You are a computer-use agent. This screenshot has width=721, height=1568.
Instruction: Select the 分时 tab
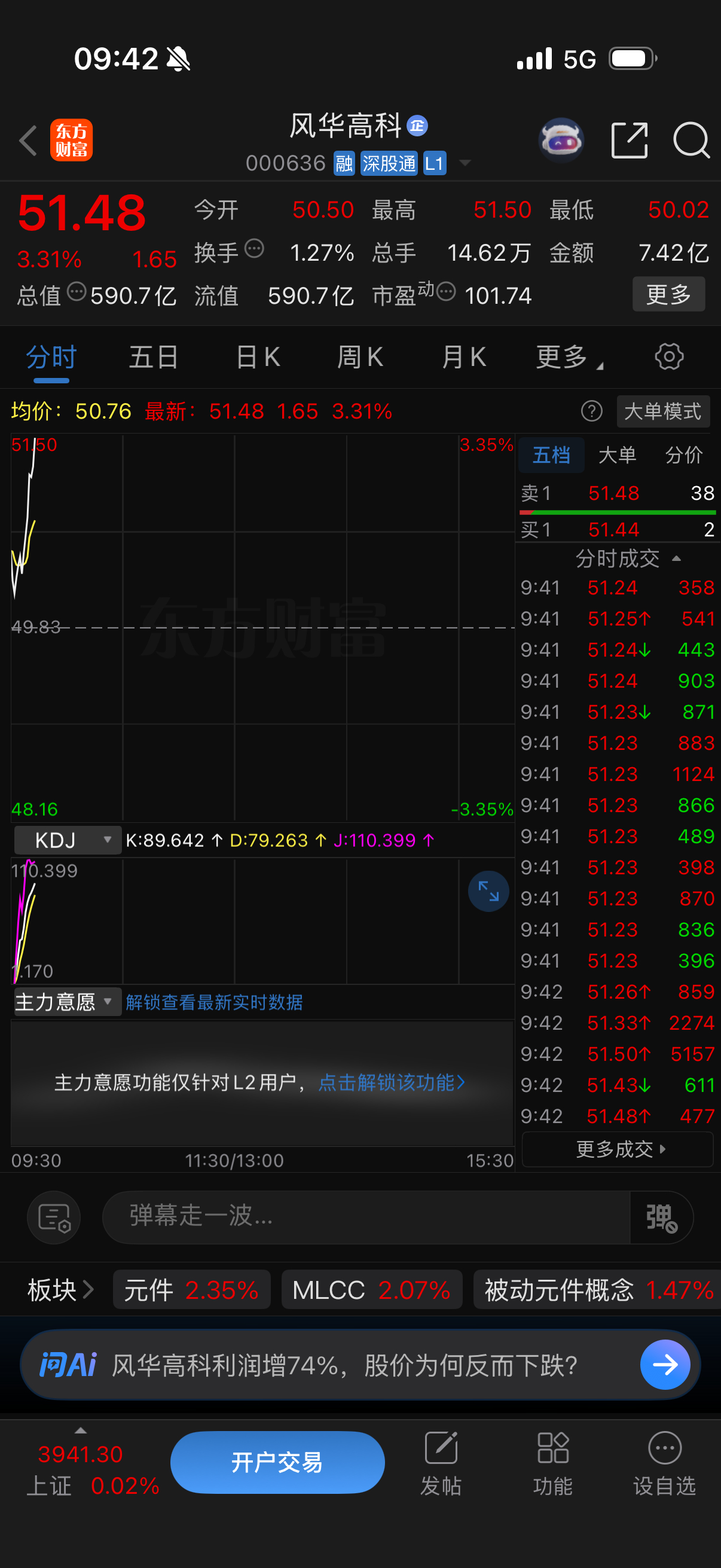tap(51, 357)
